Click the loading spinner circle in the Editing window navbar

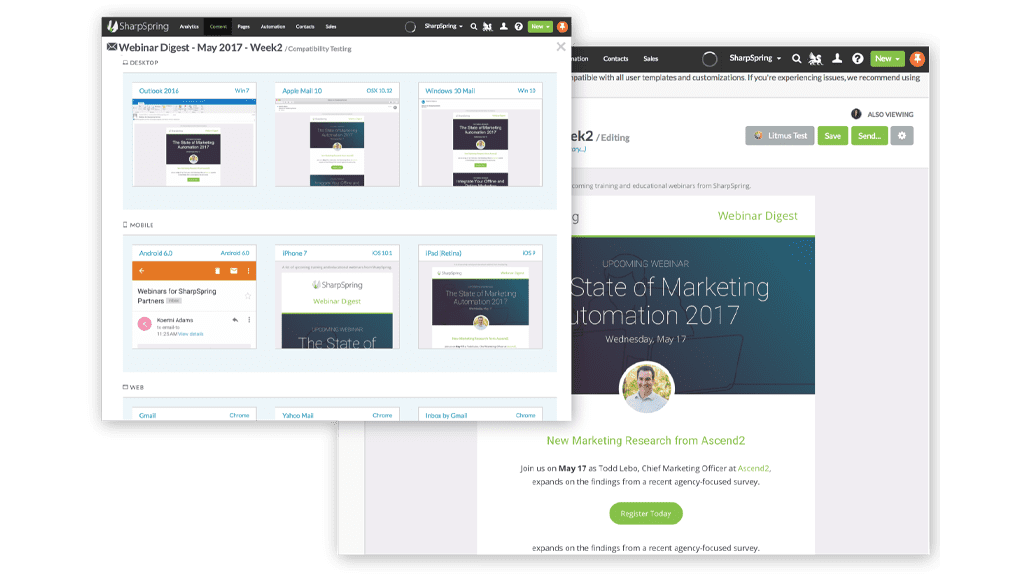(710, 59)
